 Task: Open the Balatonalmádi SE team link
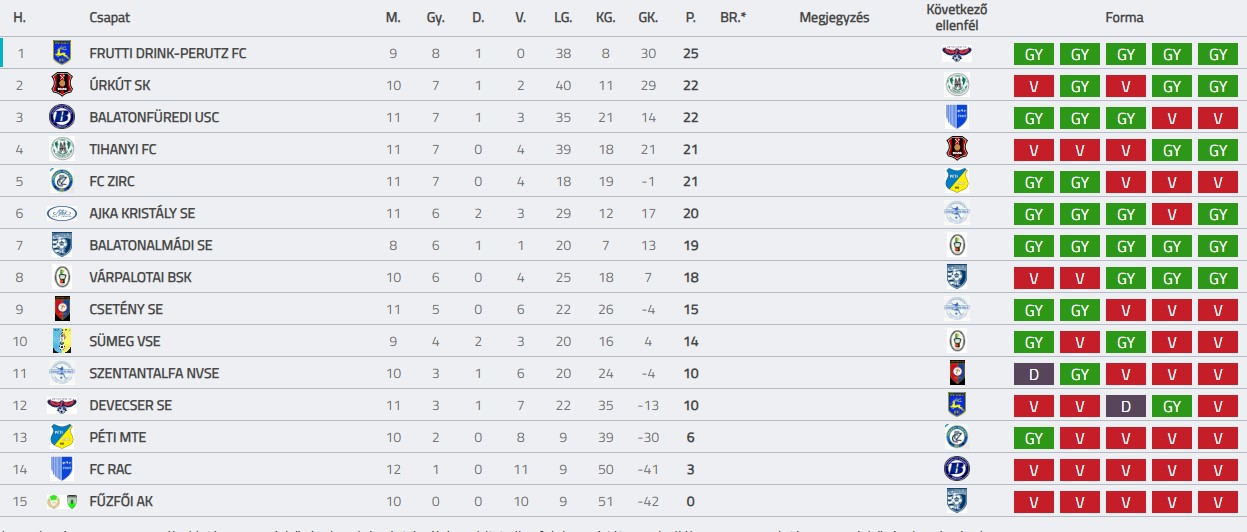[x=150, y=245]
